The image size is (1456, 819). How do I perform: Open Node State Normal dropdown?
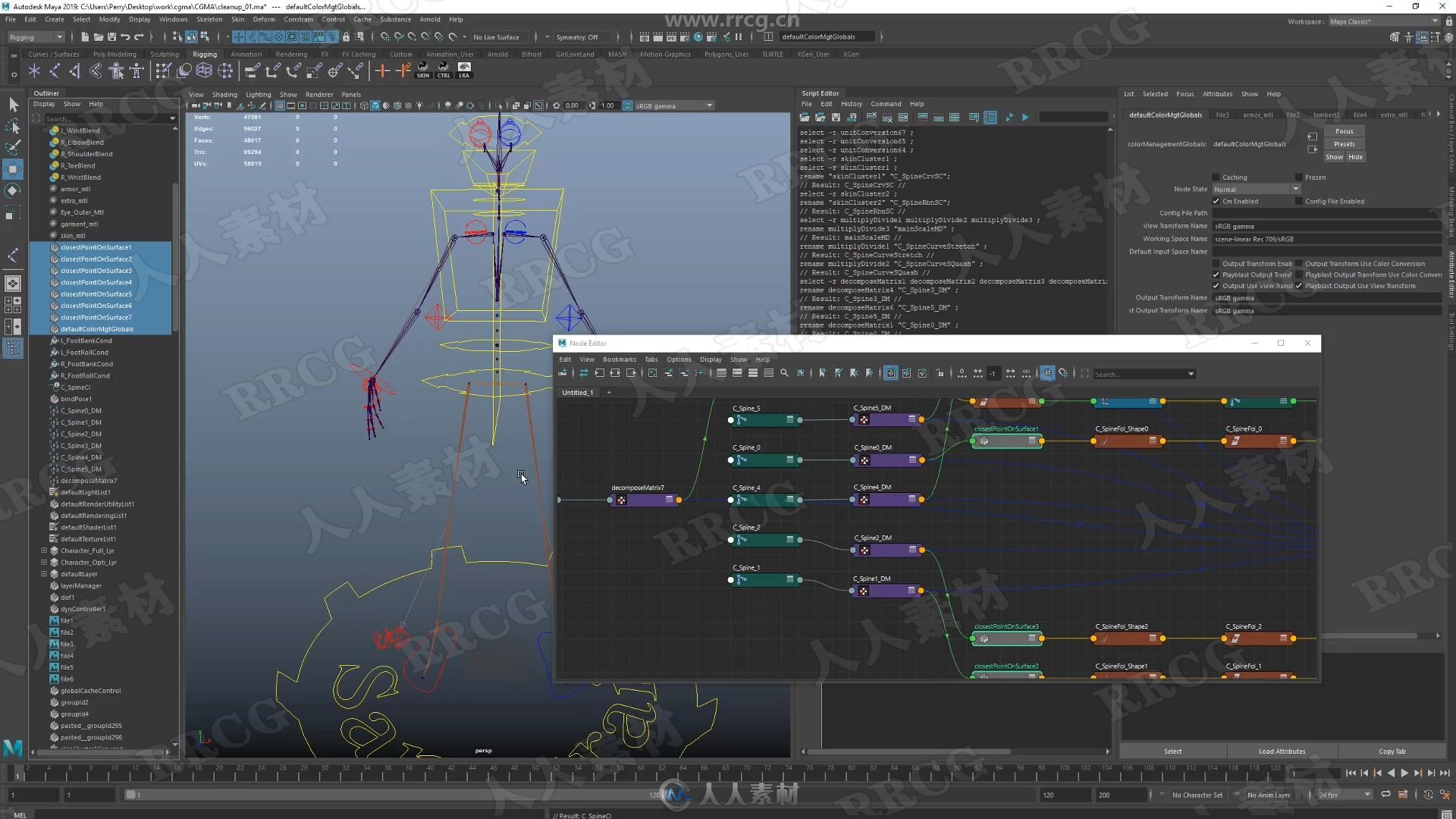click(x=1257, y=190)
